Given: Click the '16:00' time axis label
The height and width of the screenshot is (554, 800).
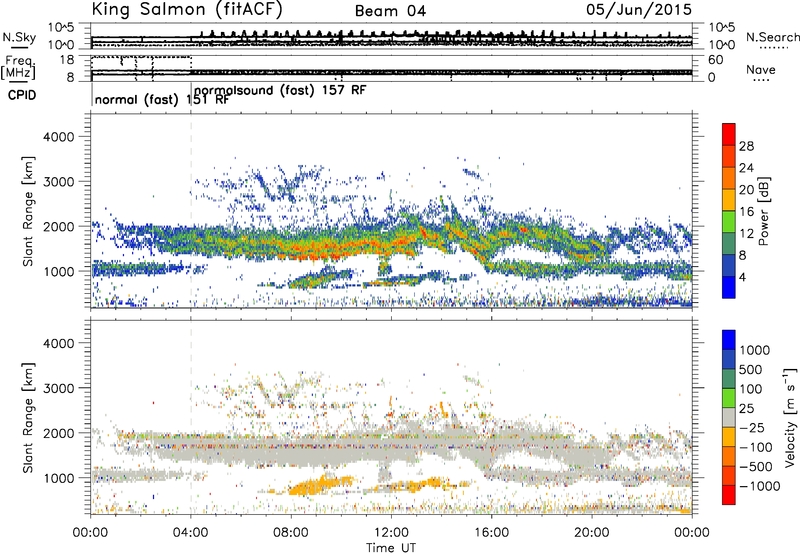Looking at the screenshot, I should pos(491,533).
